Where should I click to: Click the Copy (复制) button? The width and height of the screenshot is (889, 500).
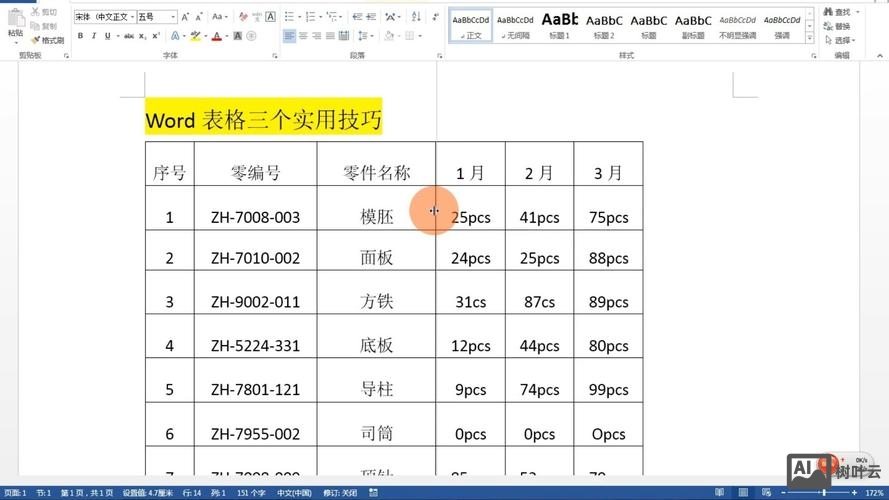[x=44, y=26]
